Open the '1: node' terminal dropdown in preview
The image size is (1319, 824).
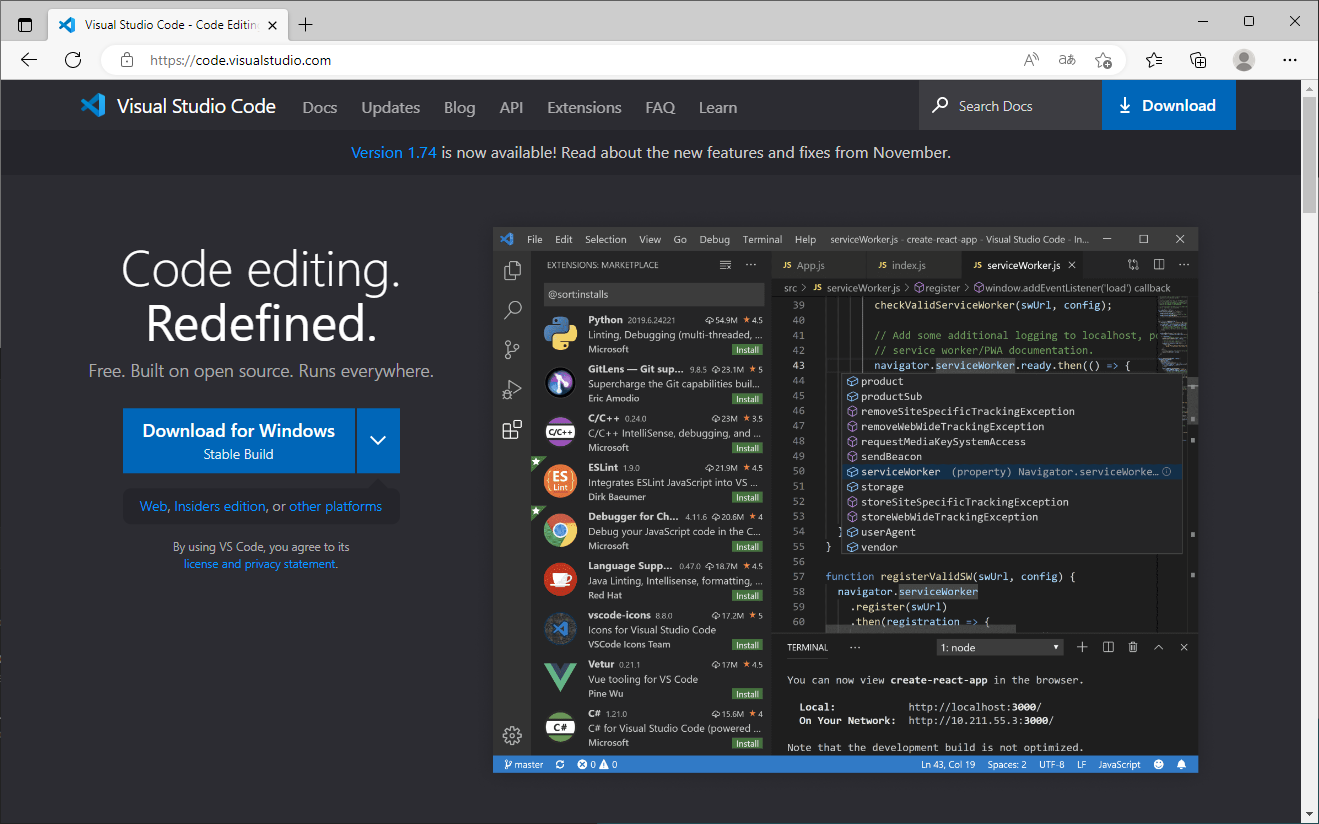tap(999, 647)
